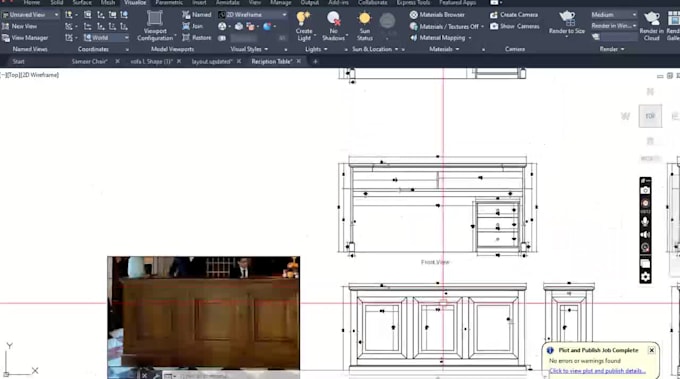
Task: Open the World coordinate system dropdown
Action: click(106, 38)
